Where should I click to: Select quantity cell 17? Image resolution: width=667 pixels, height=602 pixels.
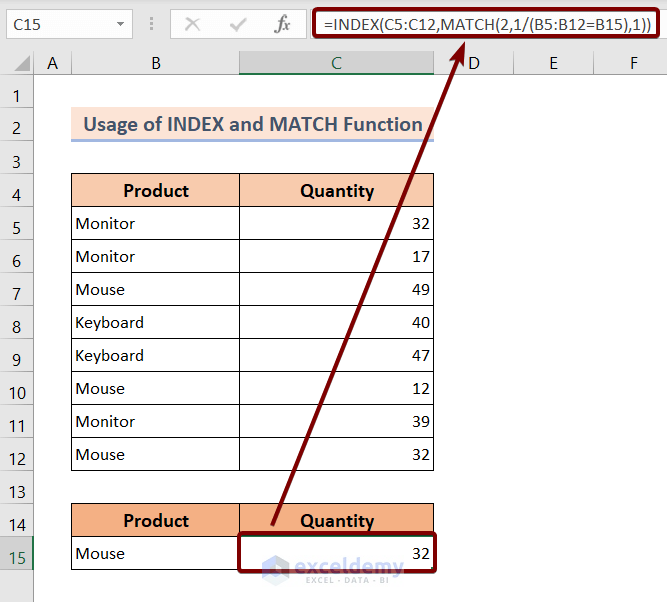coord(336,257)
